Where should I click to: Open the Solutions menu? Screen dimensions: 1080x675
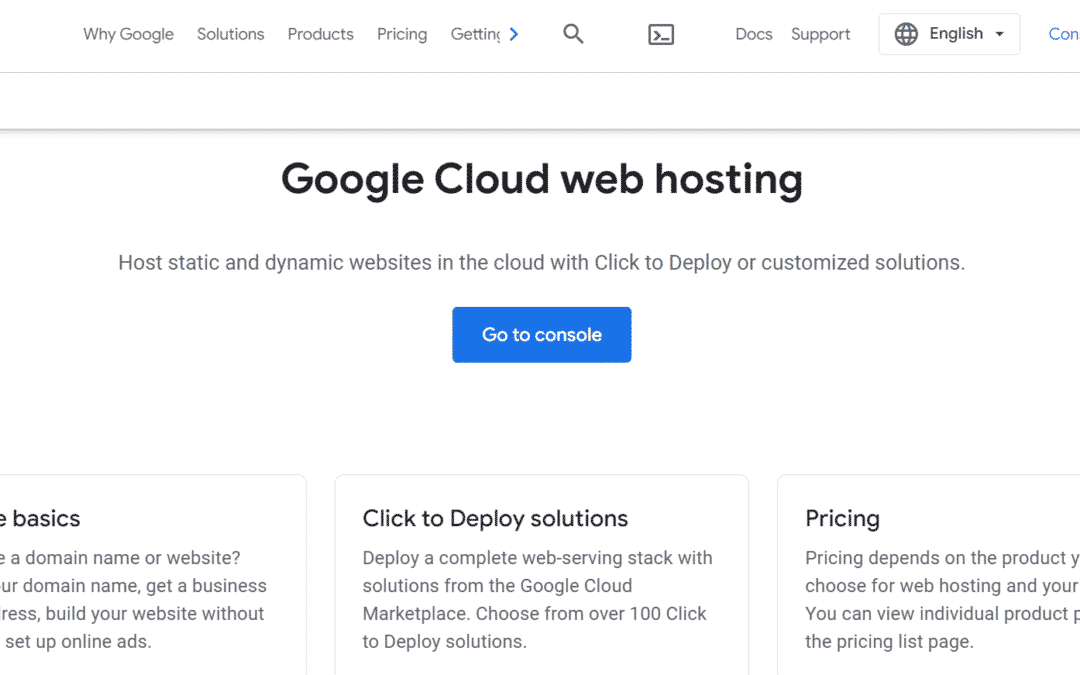230,34
